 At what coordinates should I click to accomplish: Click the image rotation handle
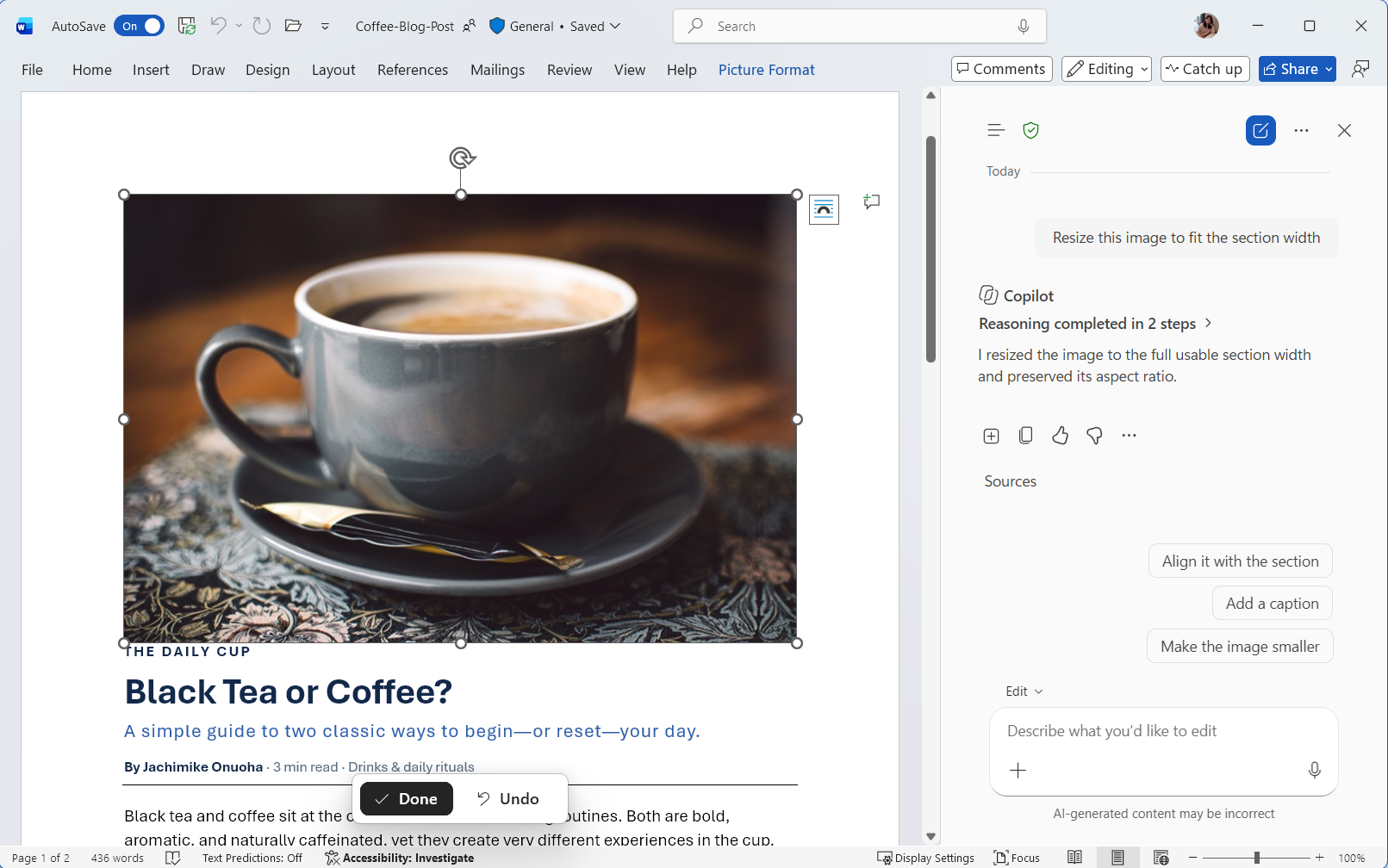(x=462, y=158)
